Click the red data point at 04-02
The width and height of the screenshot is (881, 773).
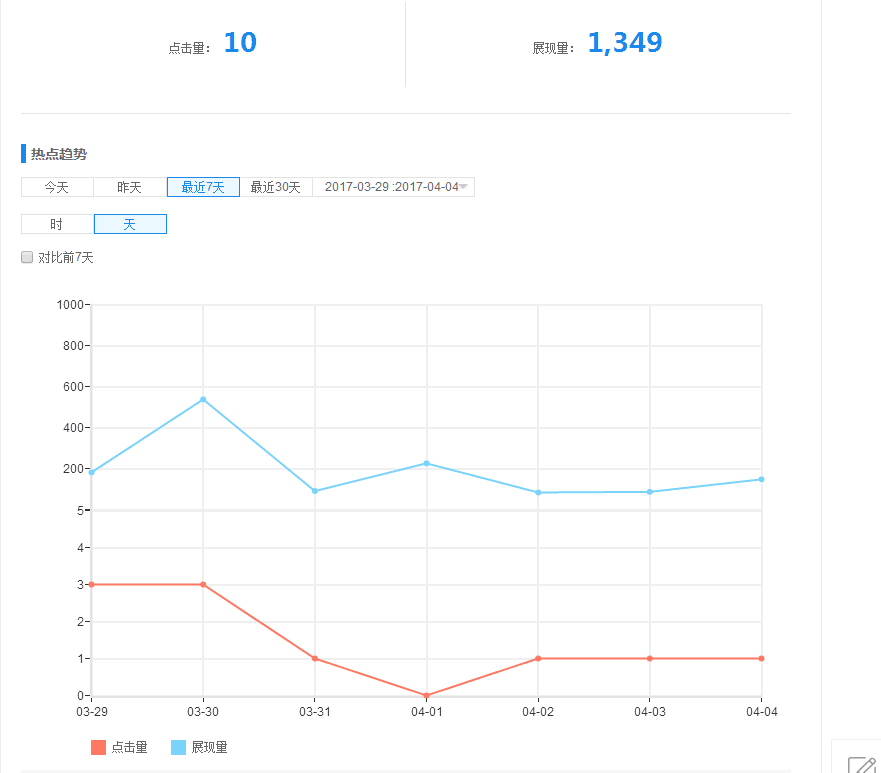pyautogui.click(x=538, y=658)
